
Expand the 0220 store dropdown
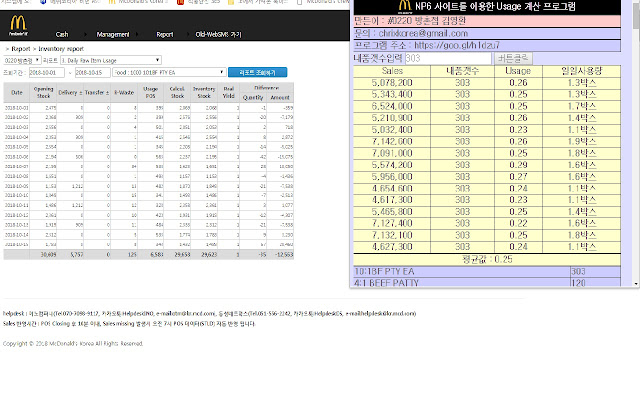(x=22, y=60)
